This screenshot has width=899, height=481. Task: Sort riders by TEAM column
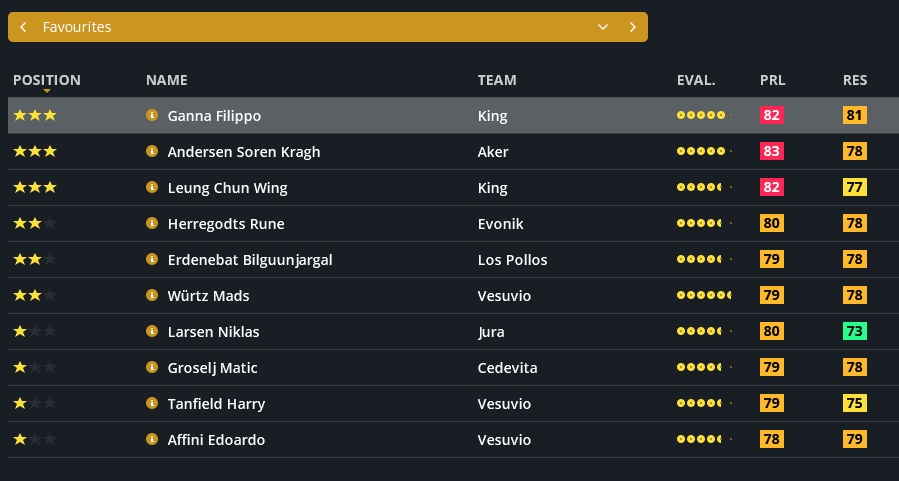pos(497,80)
